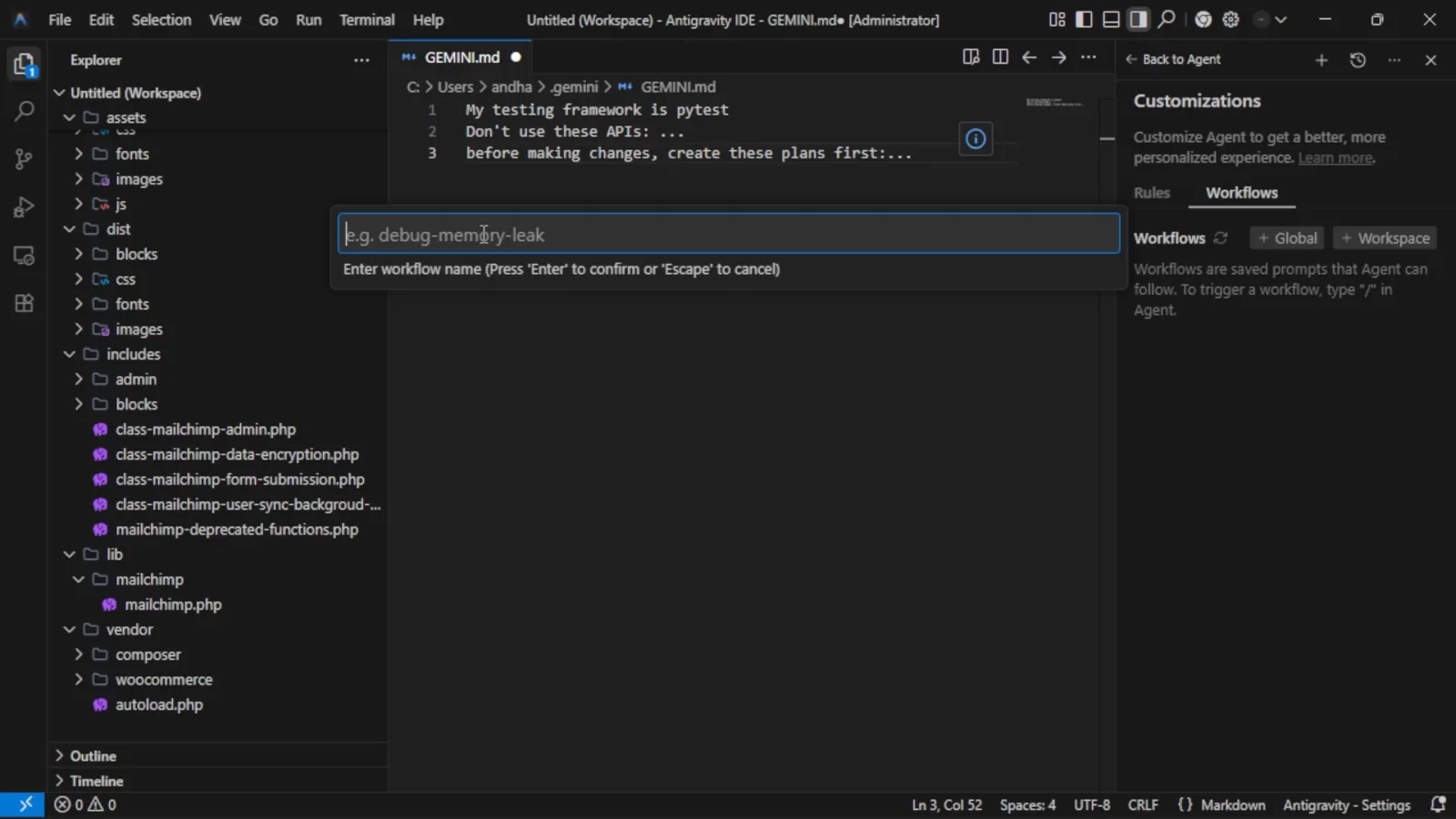Toggle the bottom panel
The image size is (1456, 819).
coord(1111,19)
